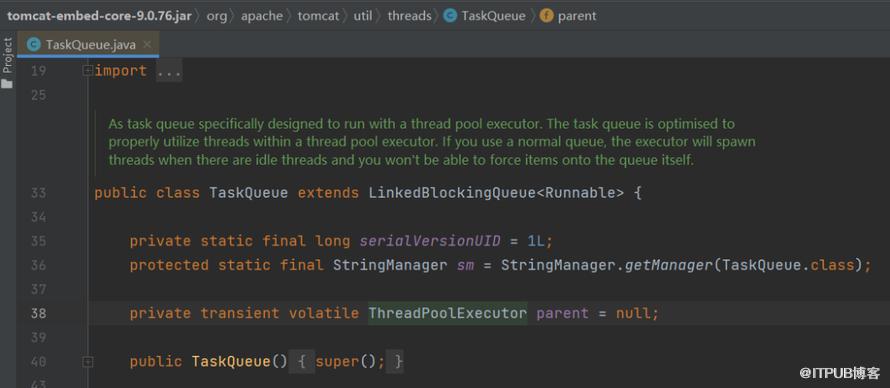This screenshot has height=388, width=890.
Task: Click line number 38 in the gutter
Action: pyautogui.click(x=38, y=313)
